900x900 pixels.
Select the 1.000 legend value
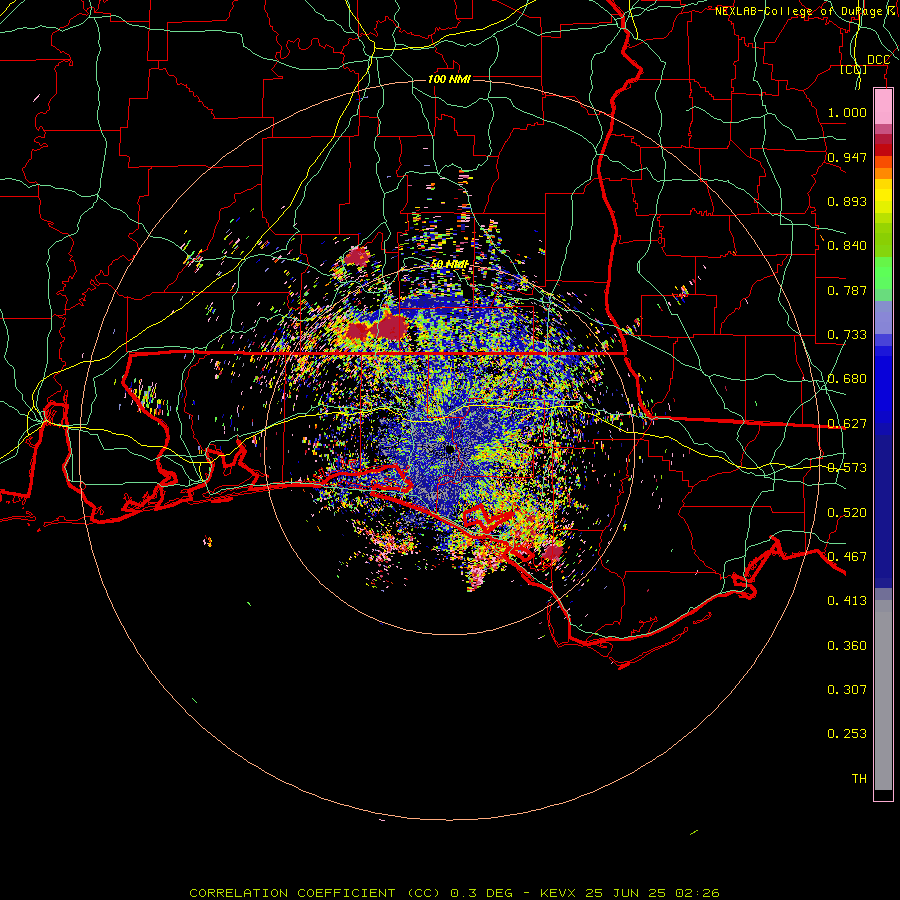click(x=847, y=112)
